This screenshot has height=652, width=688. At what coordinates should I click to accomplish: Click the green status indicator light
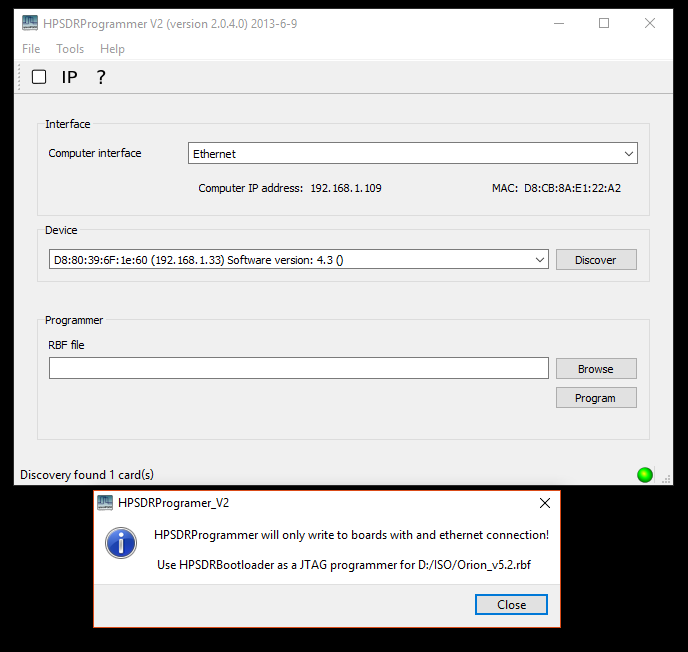point(645,475)
